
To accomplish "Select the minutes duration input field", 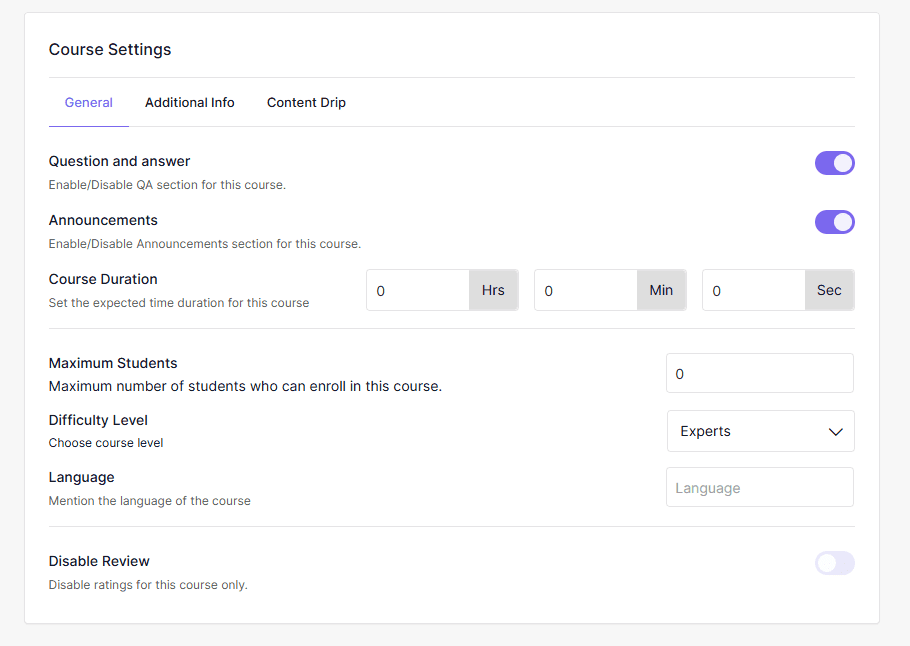I will click(x=585, y=290).
